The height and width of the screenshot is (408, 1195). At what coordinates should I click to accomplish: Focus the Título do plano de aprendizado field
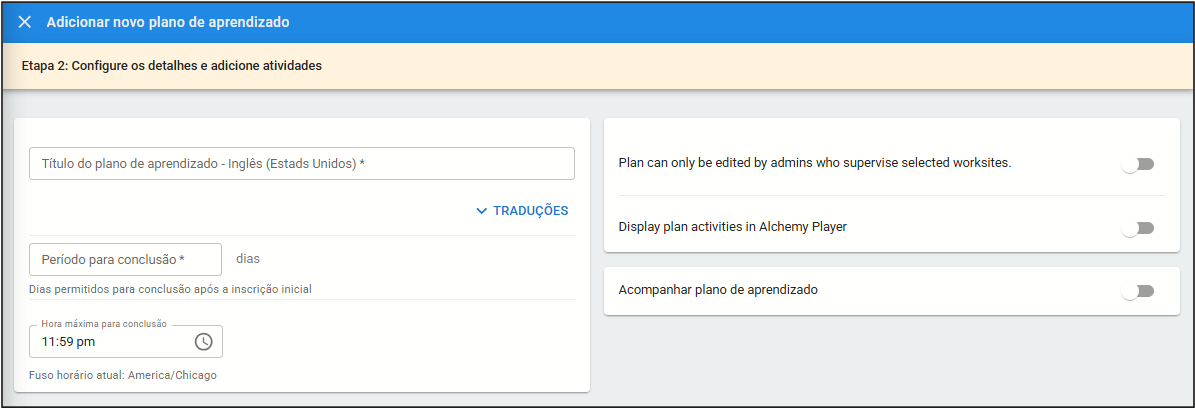point(301,164)
